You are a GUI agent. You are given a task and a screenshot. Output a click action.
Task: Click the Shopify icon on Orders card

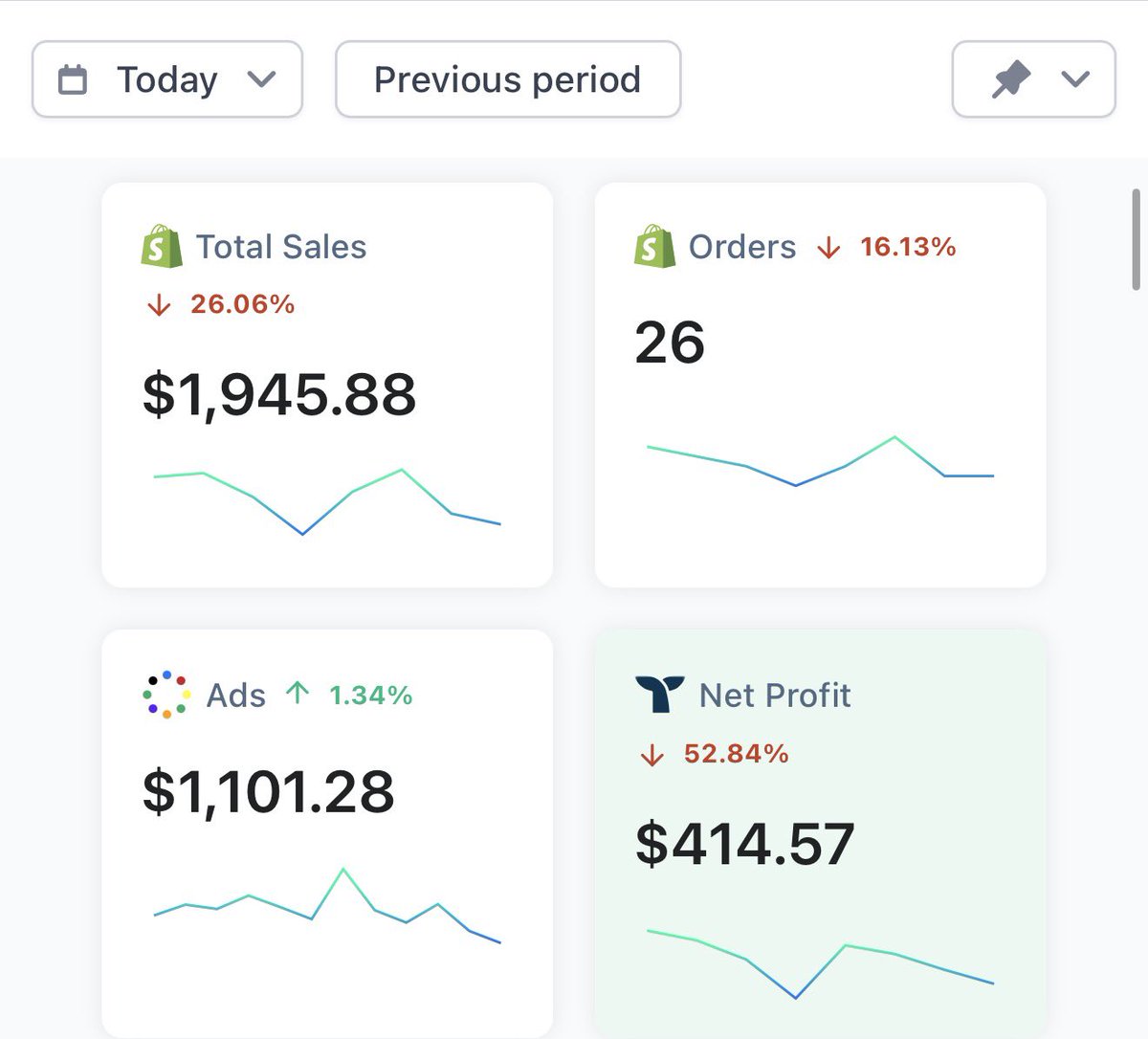(x=654, y=246)
